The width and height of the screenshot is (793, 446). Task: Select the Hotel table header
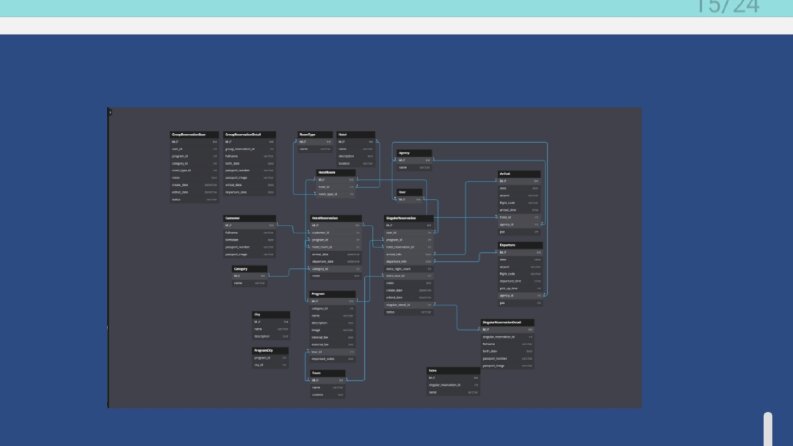[x=356, y=135]
